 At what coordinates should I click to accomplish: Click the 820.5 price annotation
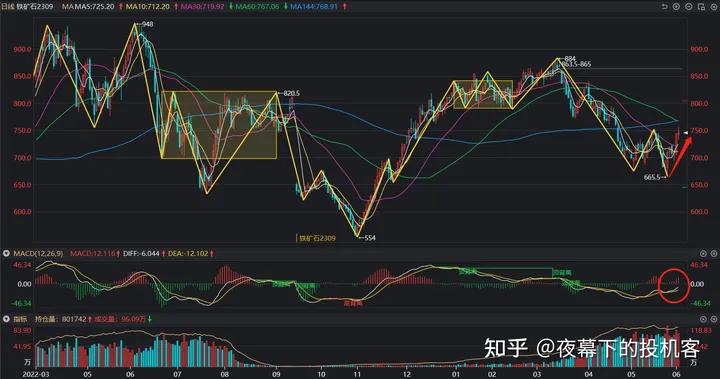click(x=291, y=93)
